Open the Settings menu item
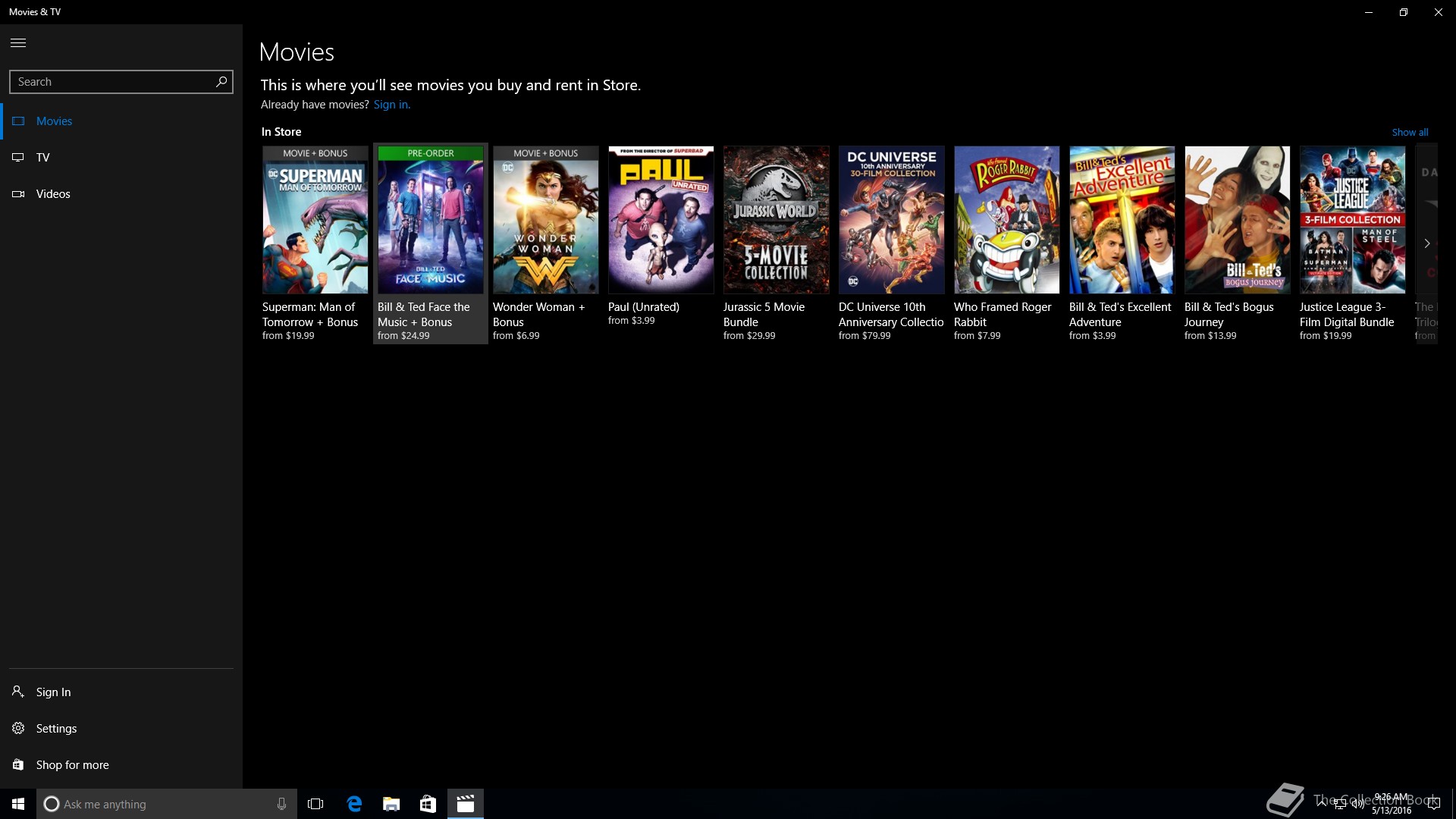This screenshot has height=819, width=1456. tap(121, 728)
